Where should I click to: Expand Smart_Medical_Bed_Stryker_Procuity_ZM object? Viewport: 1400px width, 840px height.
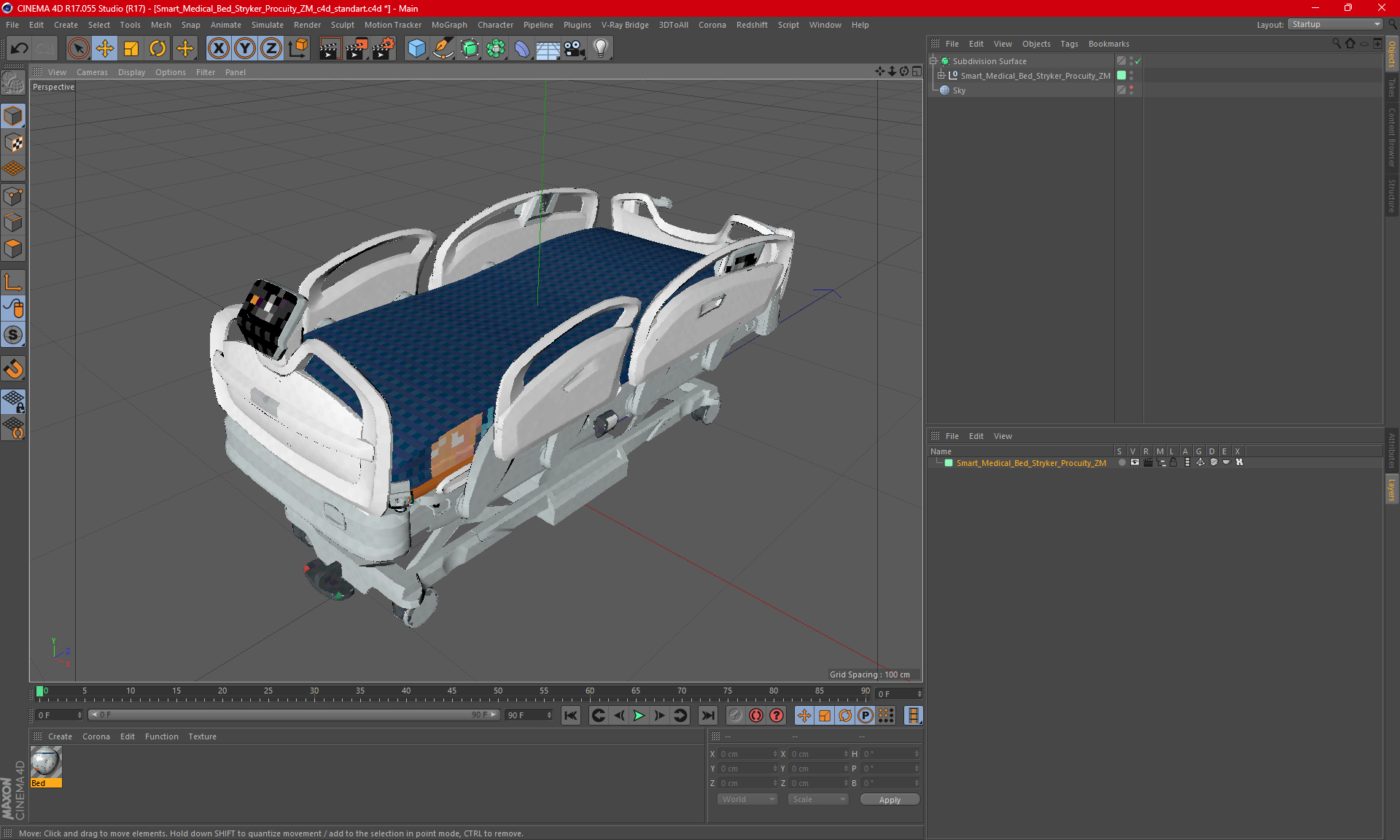click(x=941, y=76)
